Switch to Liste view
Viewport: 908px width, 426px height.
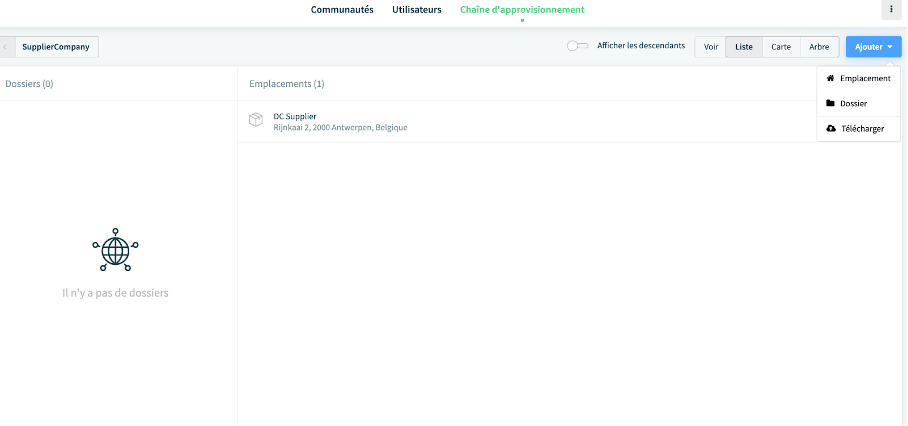[744, 47]
